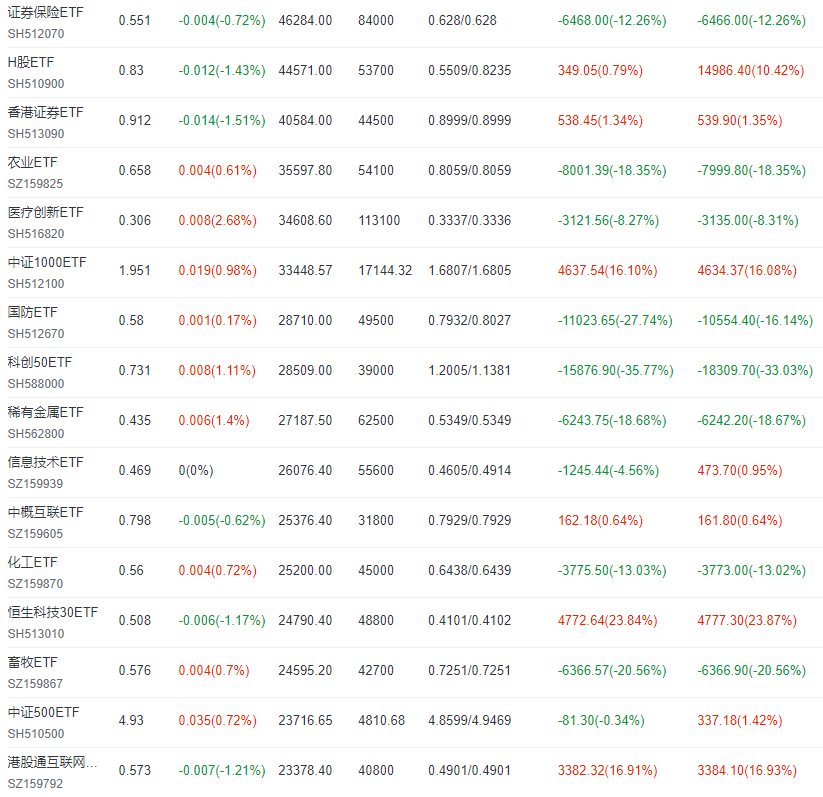Open the H股ETF fund name
823x797 pixels.
click(x=31, y=62)
